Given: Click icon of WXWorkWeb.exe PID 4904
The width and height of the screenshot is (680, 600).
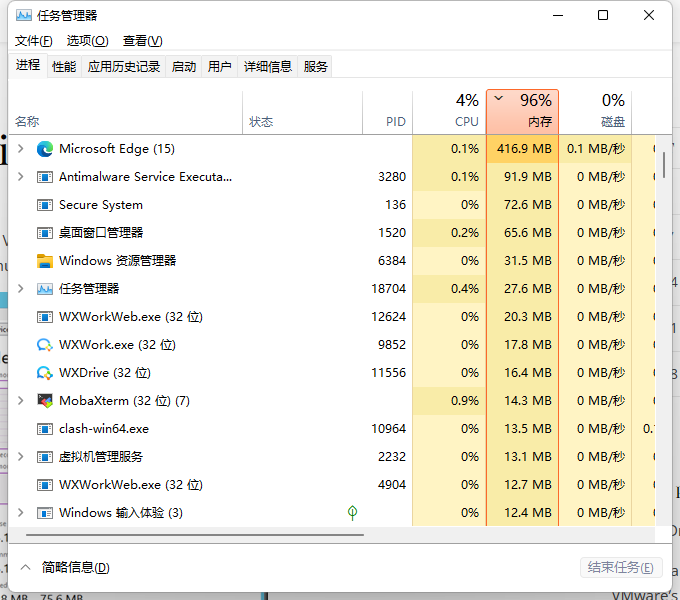Looking at the screenshot, I should point(45,485).
